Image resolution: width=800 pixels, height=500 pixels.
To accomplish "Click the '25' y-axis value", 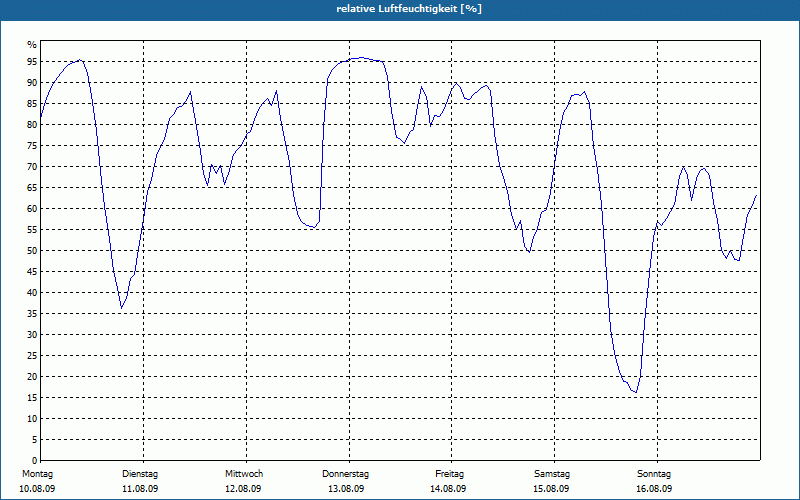I will point(32,356).
